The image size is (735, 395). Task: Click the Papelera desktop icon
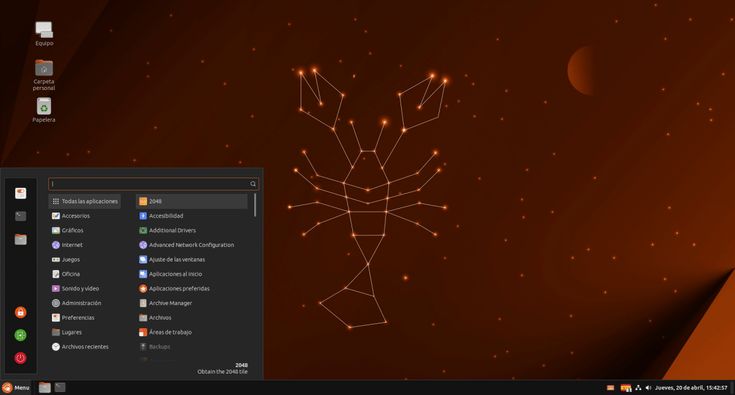click(44, 110)
